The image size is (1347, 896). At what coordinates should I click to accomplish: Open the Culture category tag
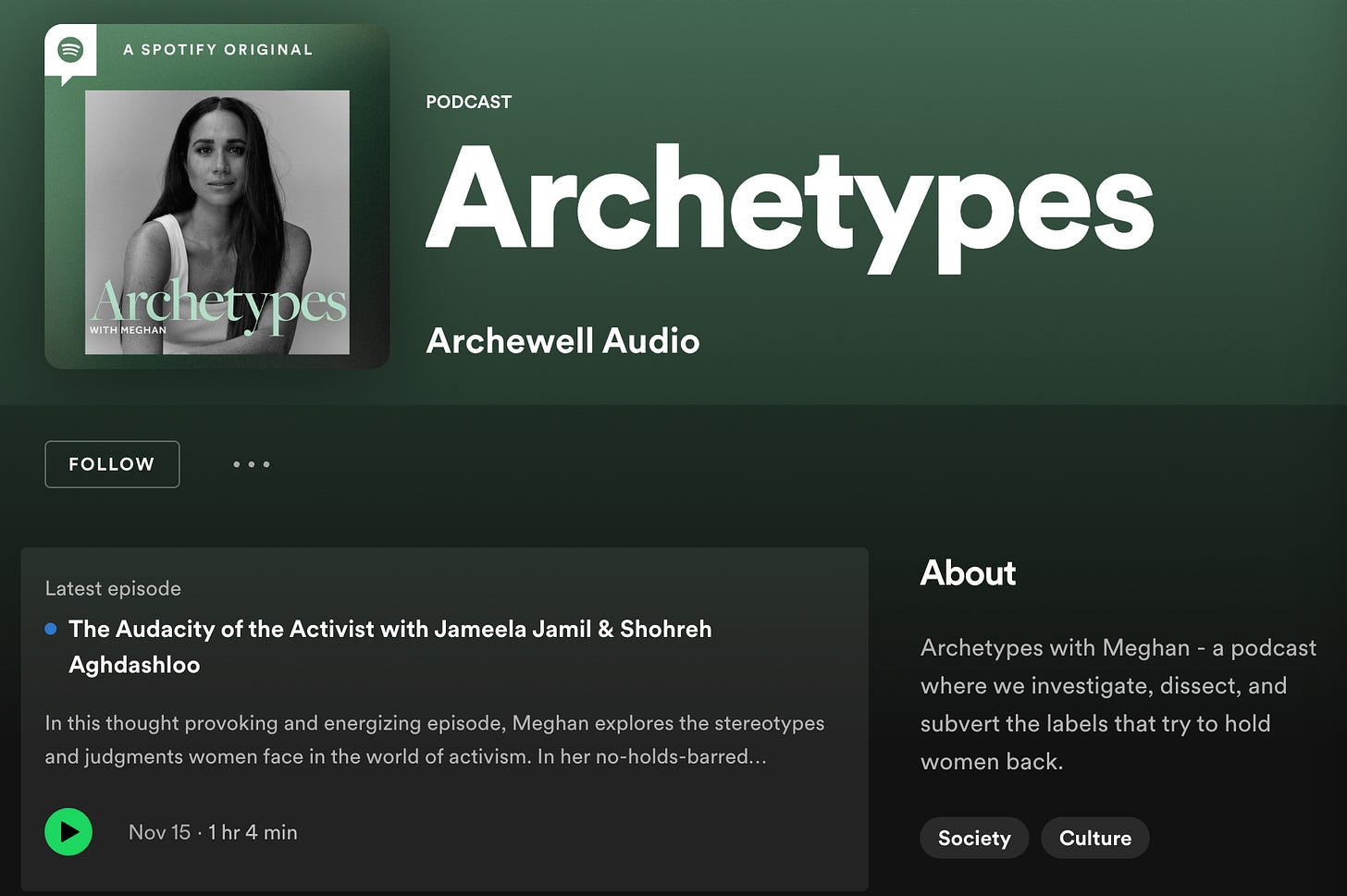point(1095,838)
